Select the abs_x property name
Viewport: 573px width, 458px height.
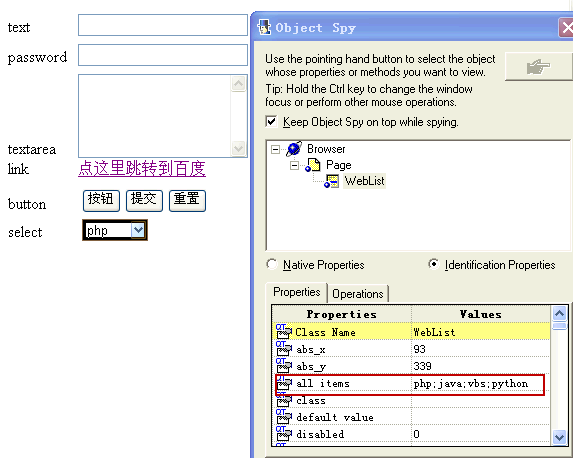pyautogui.click(x=311, y=350)
